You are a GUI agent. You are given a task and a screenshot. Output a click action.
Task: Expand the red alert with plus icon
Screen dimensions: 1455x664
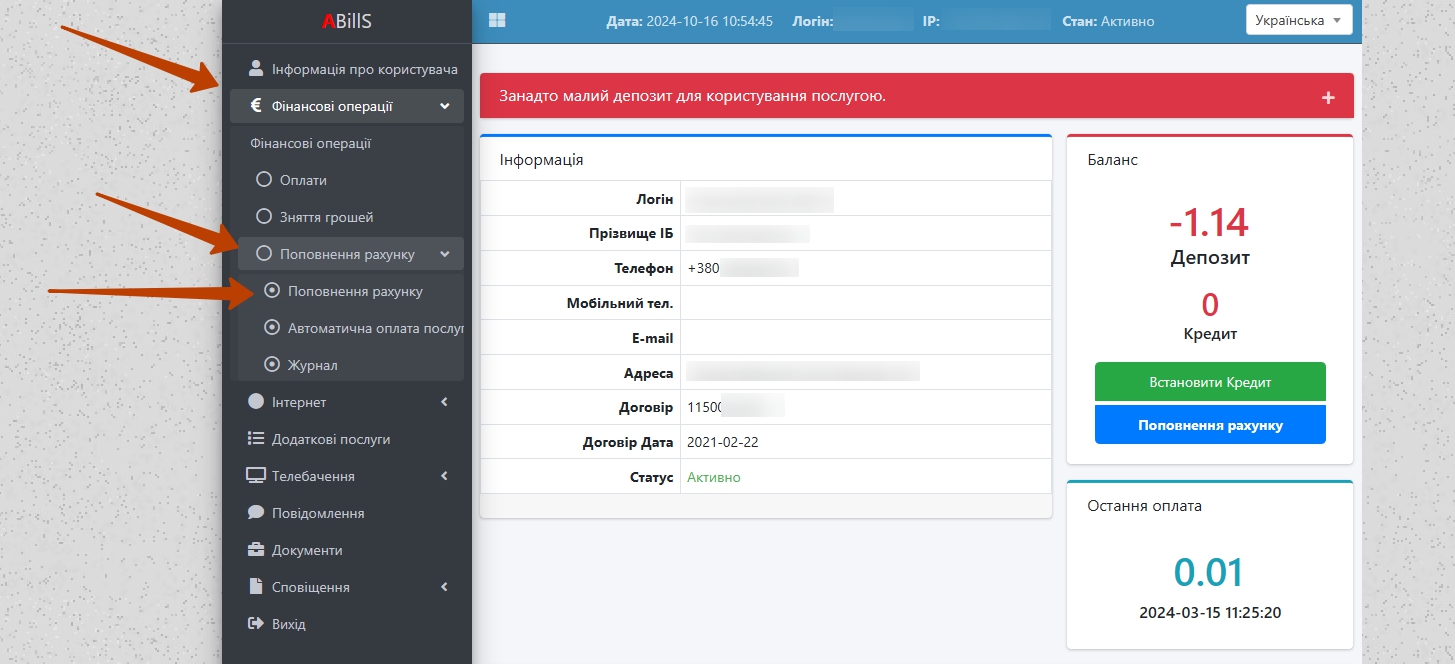click(1328, 97)
